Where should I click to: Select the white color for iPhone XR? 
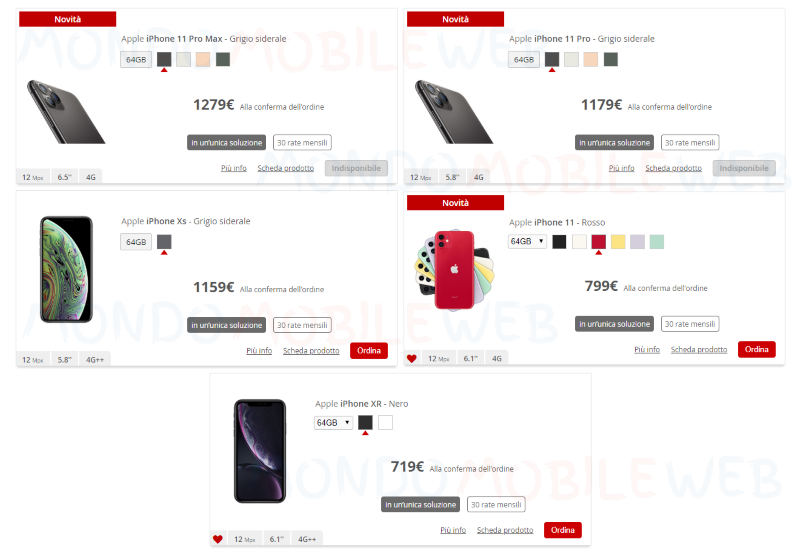385,422
